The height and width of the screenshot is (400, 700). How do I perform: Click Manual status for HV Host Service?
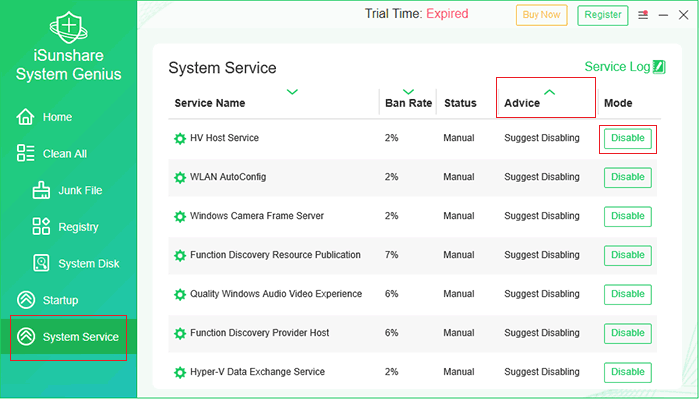point(458,138)
